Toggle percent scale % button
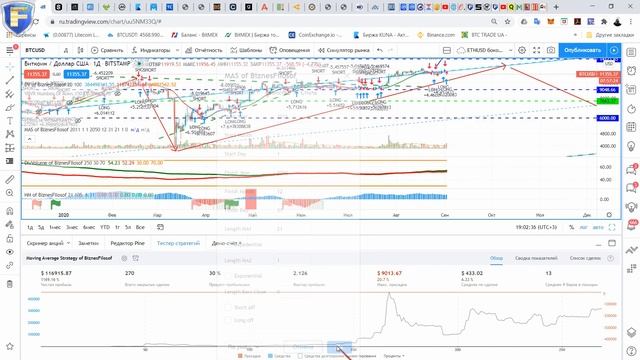Image resolution: width=640 pixels, height=360 pixels. coord(571,227)
